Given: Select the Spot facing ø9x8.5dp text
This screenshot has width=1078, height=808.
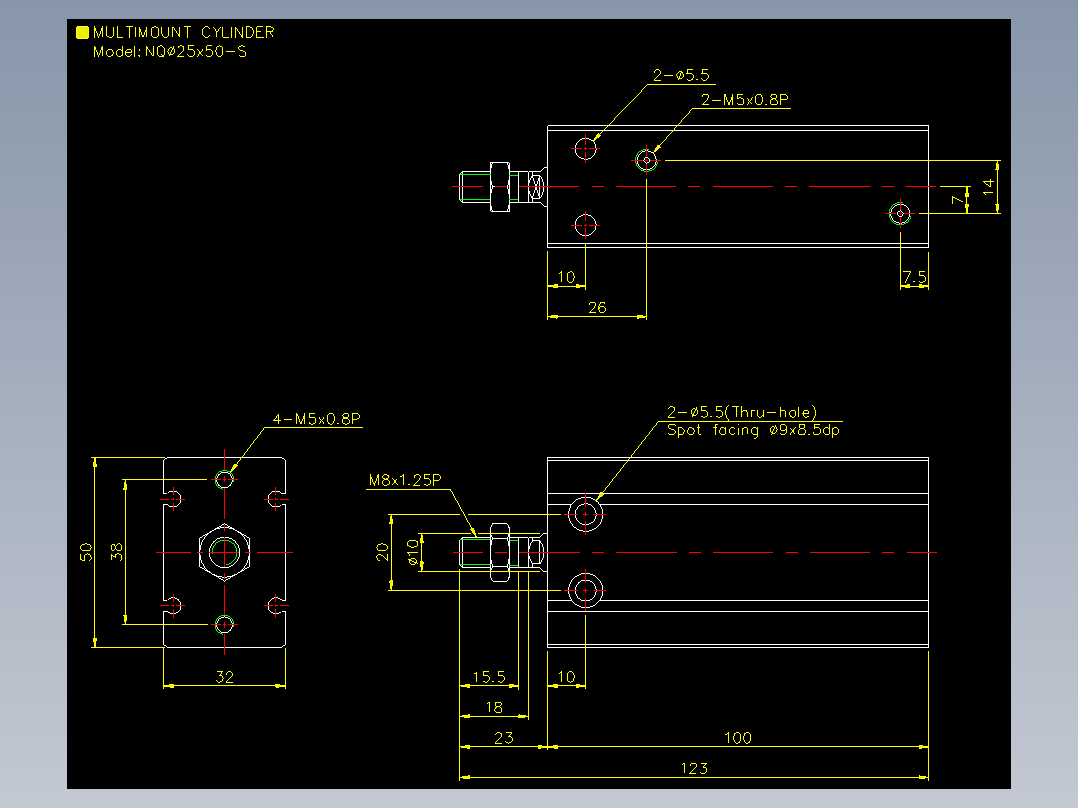Looking at the screenshot, I should 753,430.
